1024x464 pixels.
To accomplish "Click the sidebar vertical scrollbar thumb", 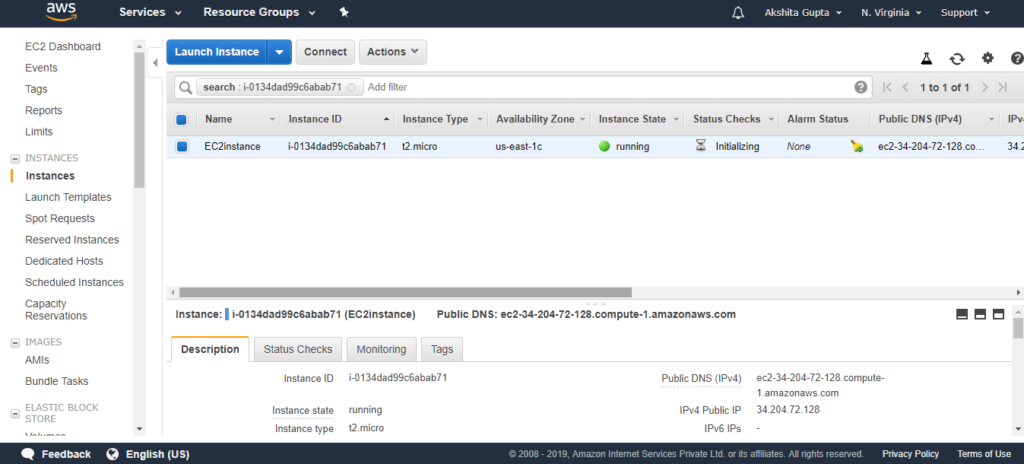I will tap(139, 120).
